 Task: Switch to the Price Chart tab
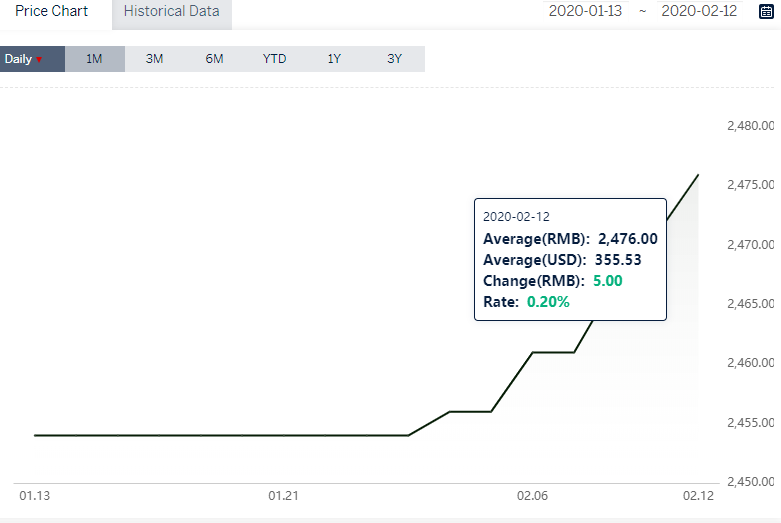click(52, 12)
